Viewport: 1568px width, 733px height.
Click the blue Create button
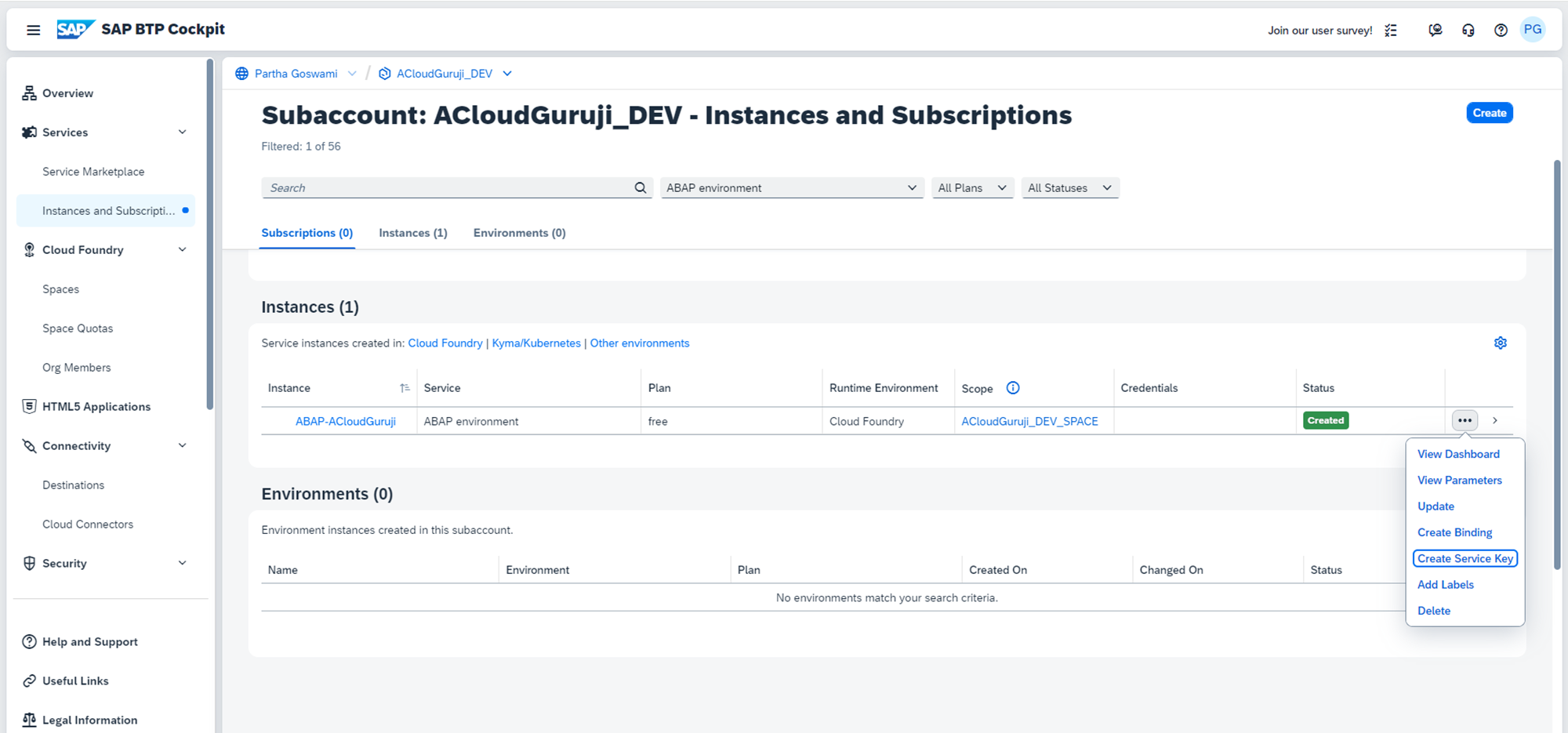click(1489, 113)
